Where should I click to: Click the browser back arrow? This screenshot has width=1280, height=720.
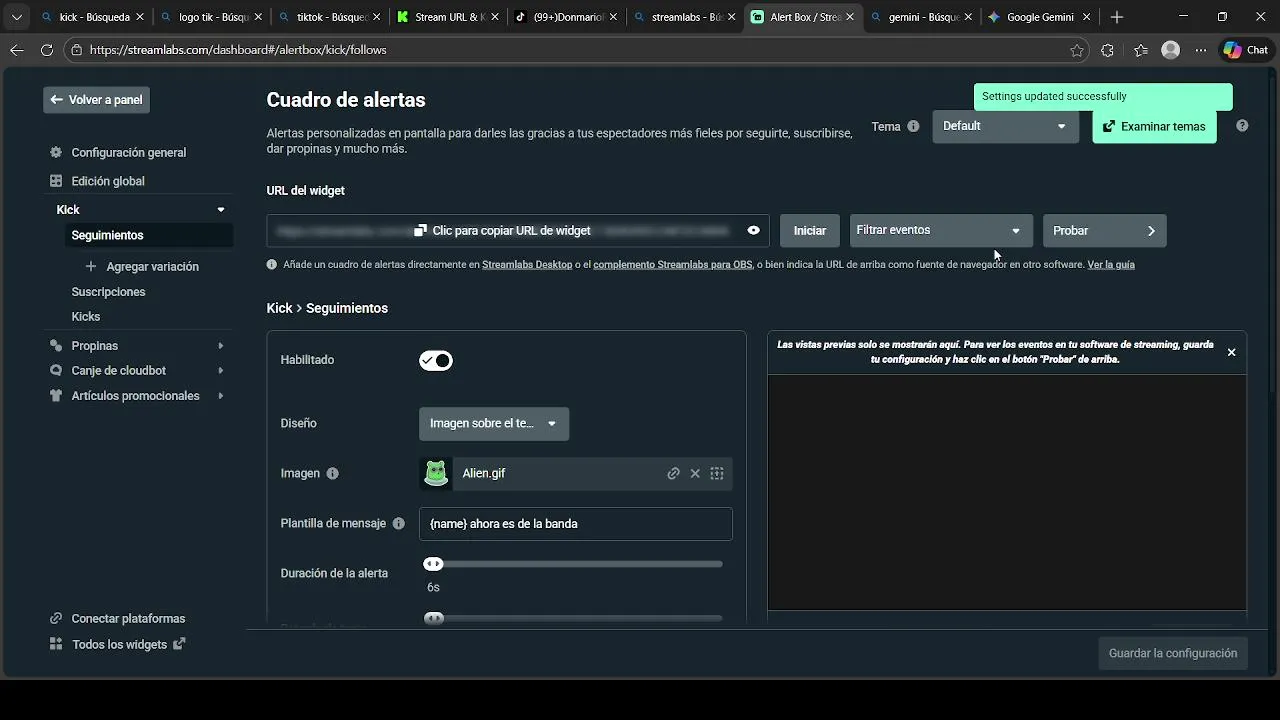tap(17, 50)
